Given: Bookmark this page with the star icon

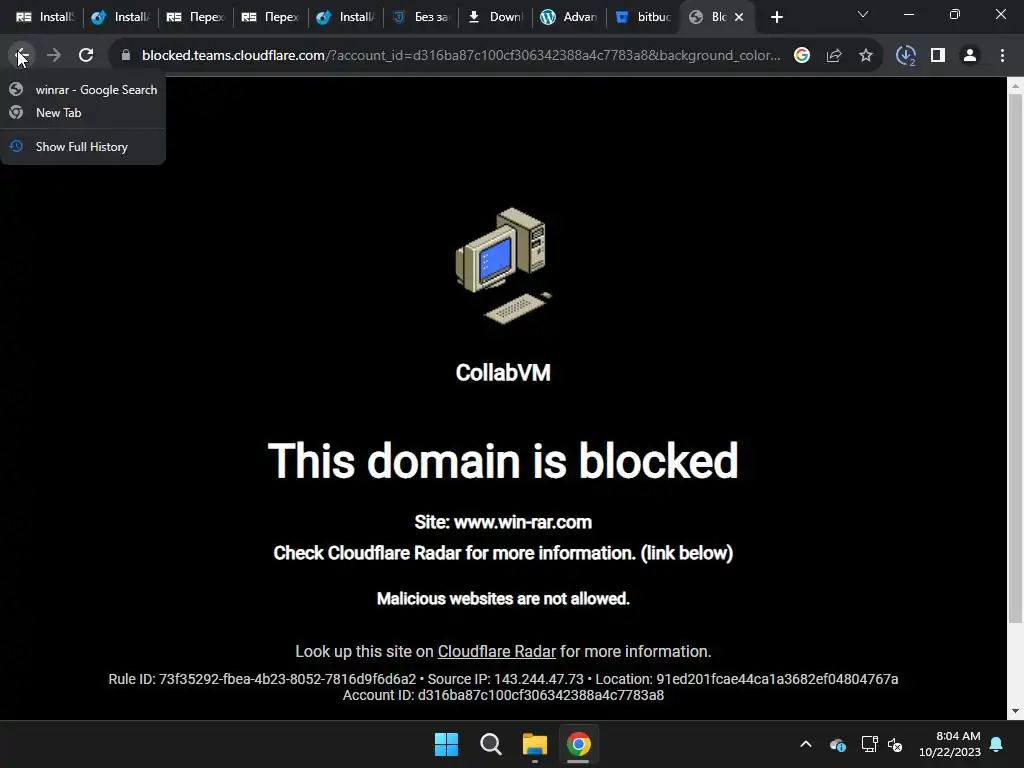Looking at the screenshot, I should point(865,56).
